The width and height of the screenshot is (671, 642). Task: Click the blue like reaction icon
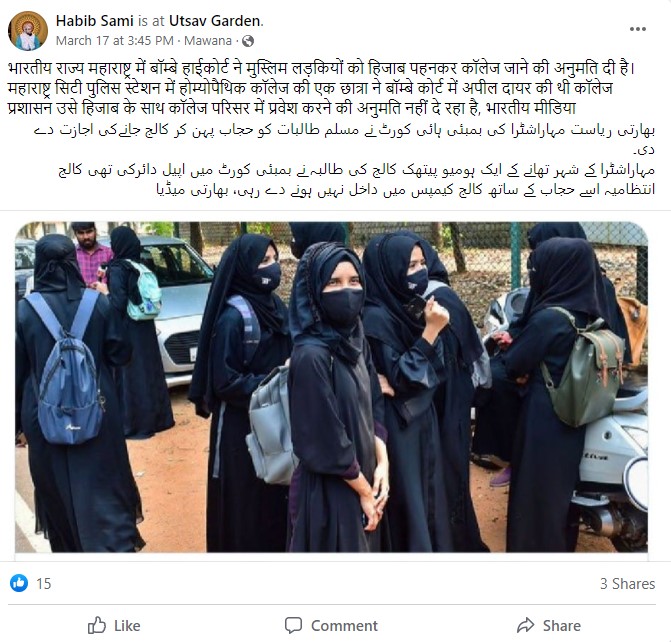(19, 583)
